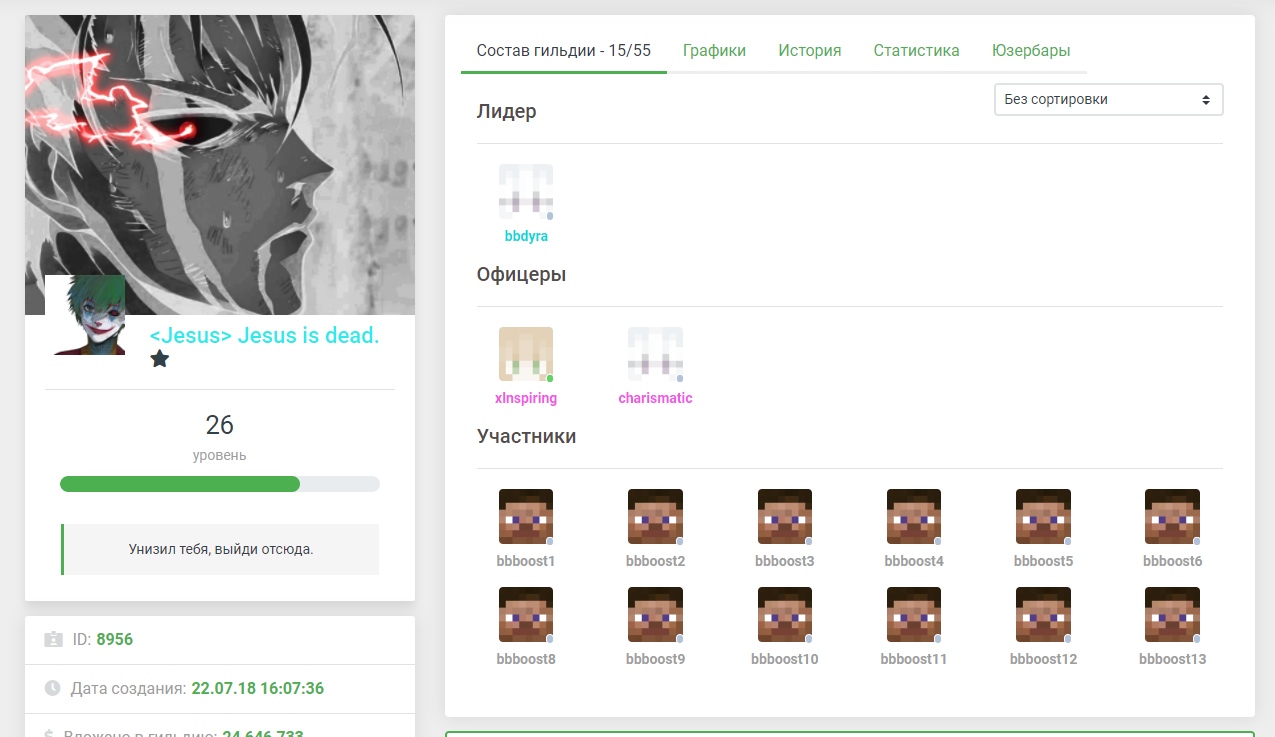
Task: Open leader bbdyra's avatar
Action: click(526, 192)
